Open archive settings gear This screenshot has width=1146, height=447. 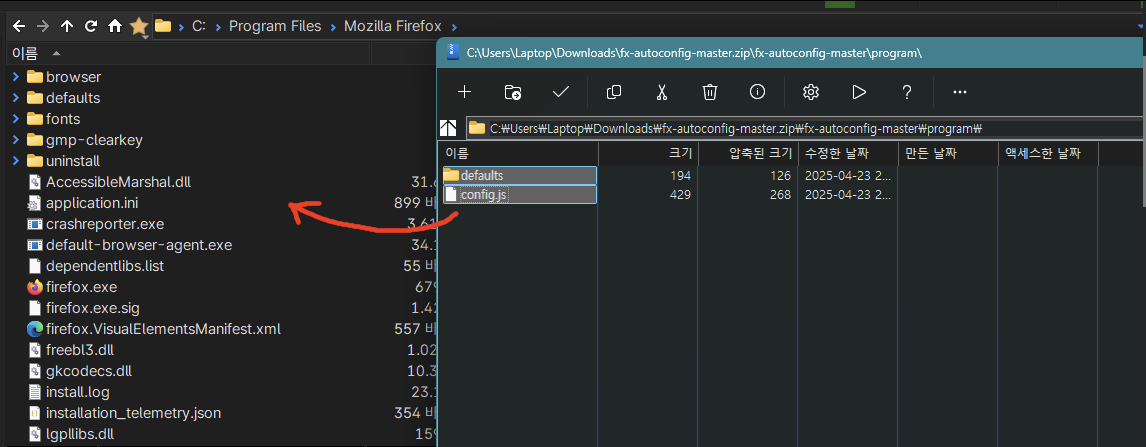tap(810, 91)
